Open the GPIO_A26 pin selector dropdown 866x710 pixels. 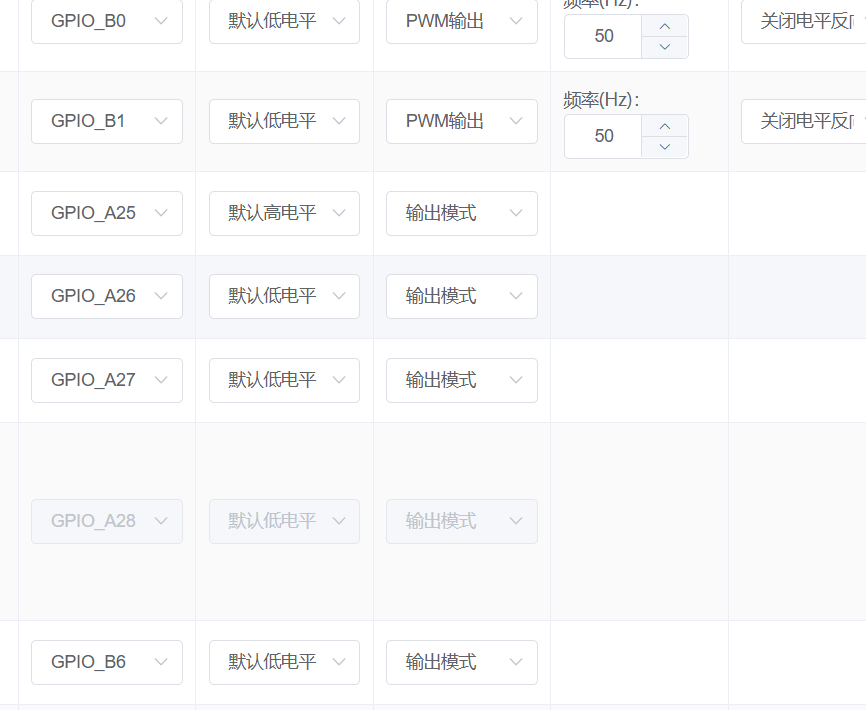(x=106, y=296)
